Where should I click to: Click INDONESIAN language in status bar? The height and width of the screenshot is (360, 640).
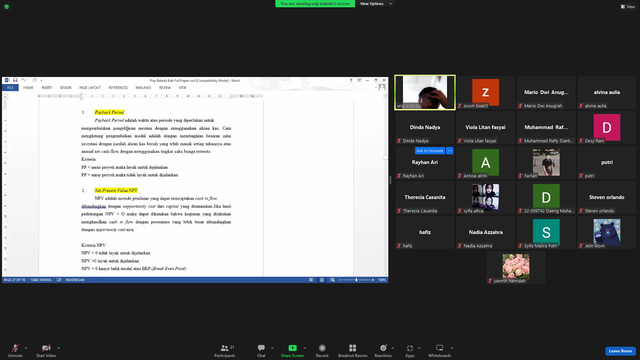click(75, 280)
